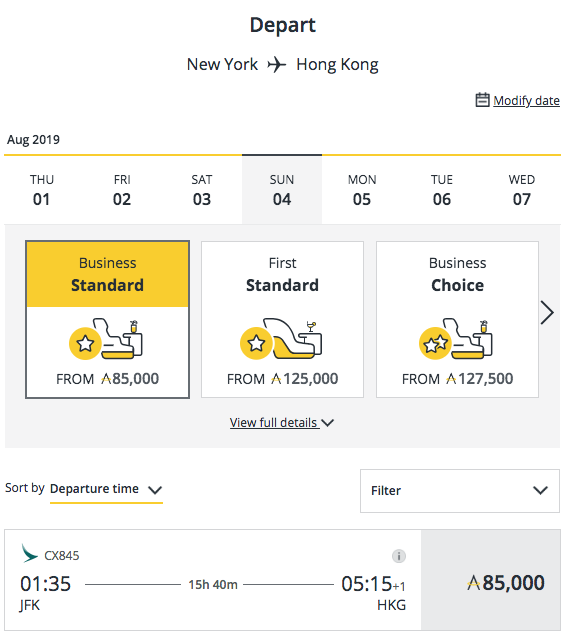The height and width of the screenshot is (636, 566).
Task: Click the Cathay Pacific logo on CX845
Action: click(30, 554)
